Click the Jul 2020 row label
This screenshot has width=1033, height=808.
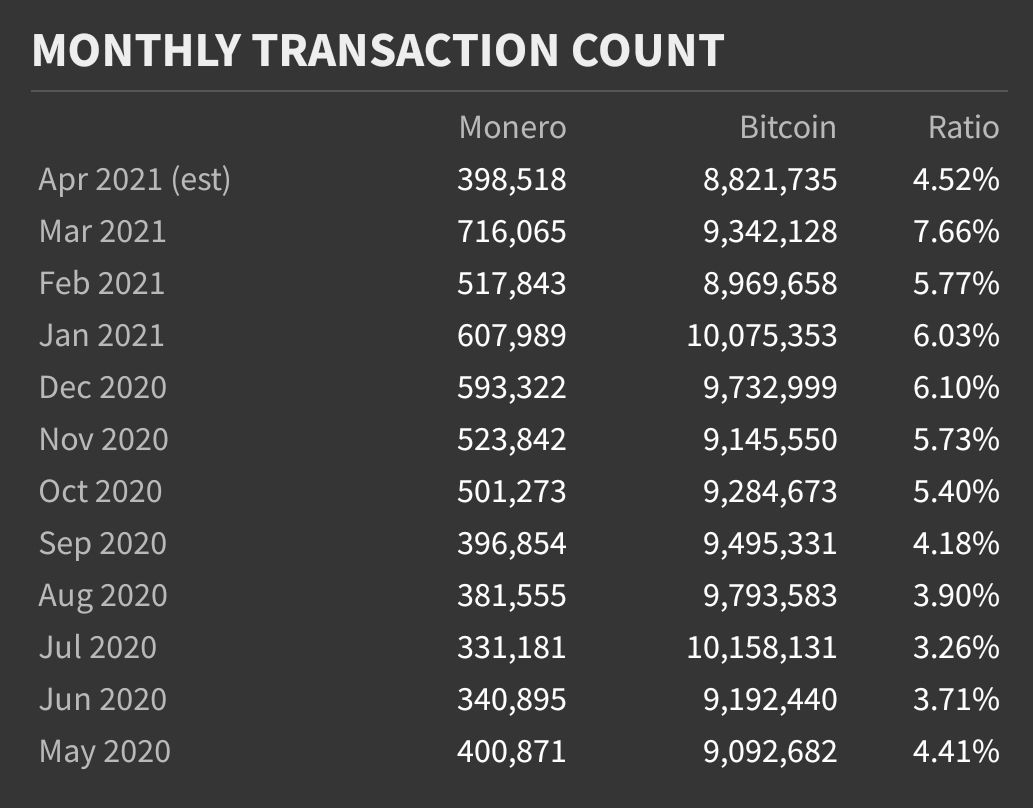[x=98, y=647]
